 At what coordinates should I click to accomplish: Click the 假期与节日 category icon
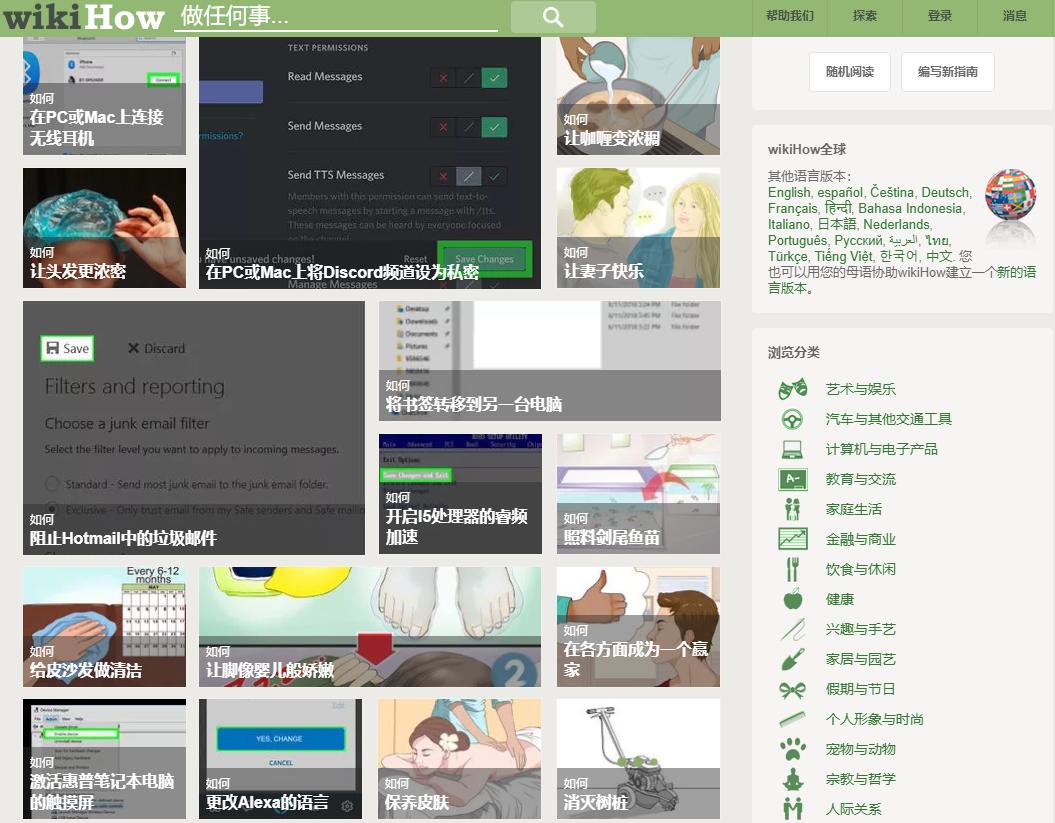click(794, 689)
